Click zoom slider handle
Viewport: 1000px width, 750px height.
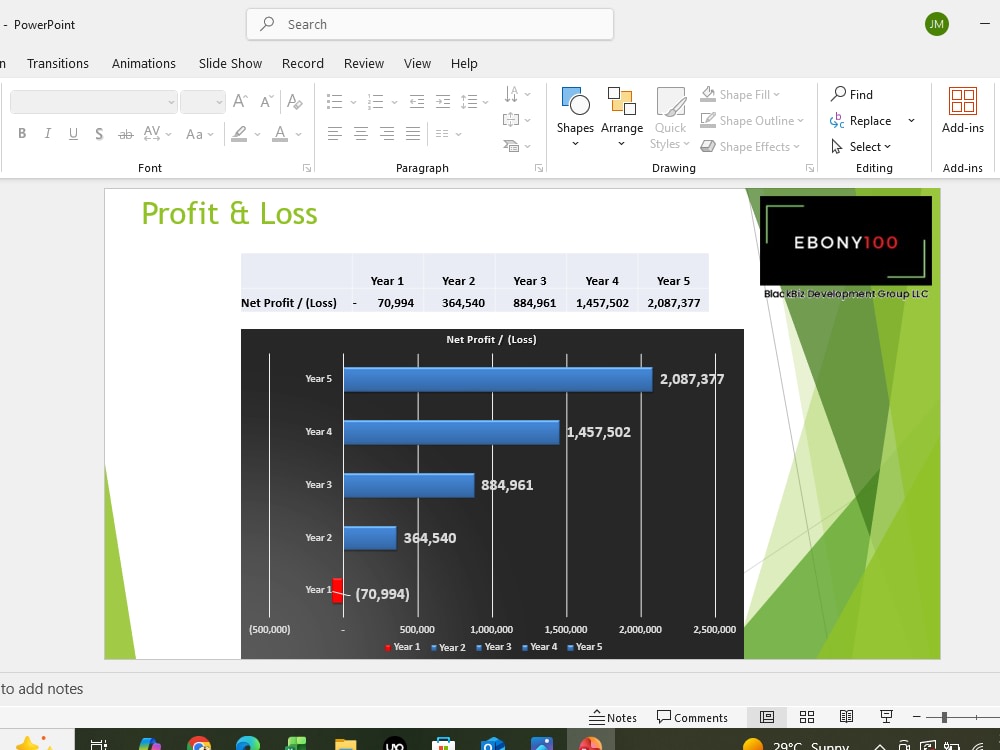tap(944, 717)
